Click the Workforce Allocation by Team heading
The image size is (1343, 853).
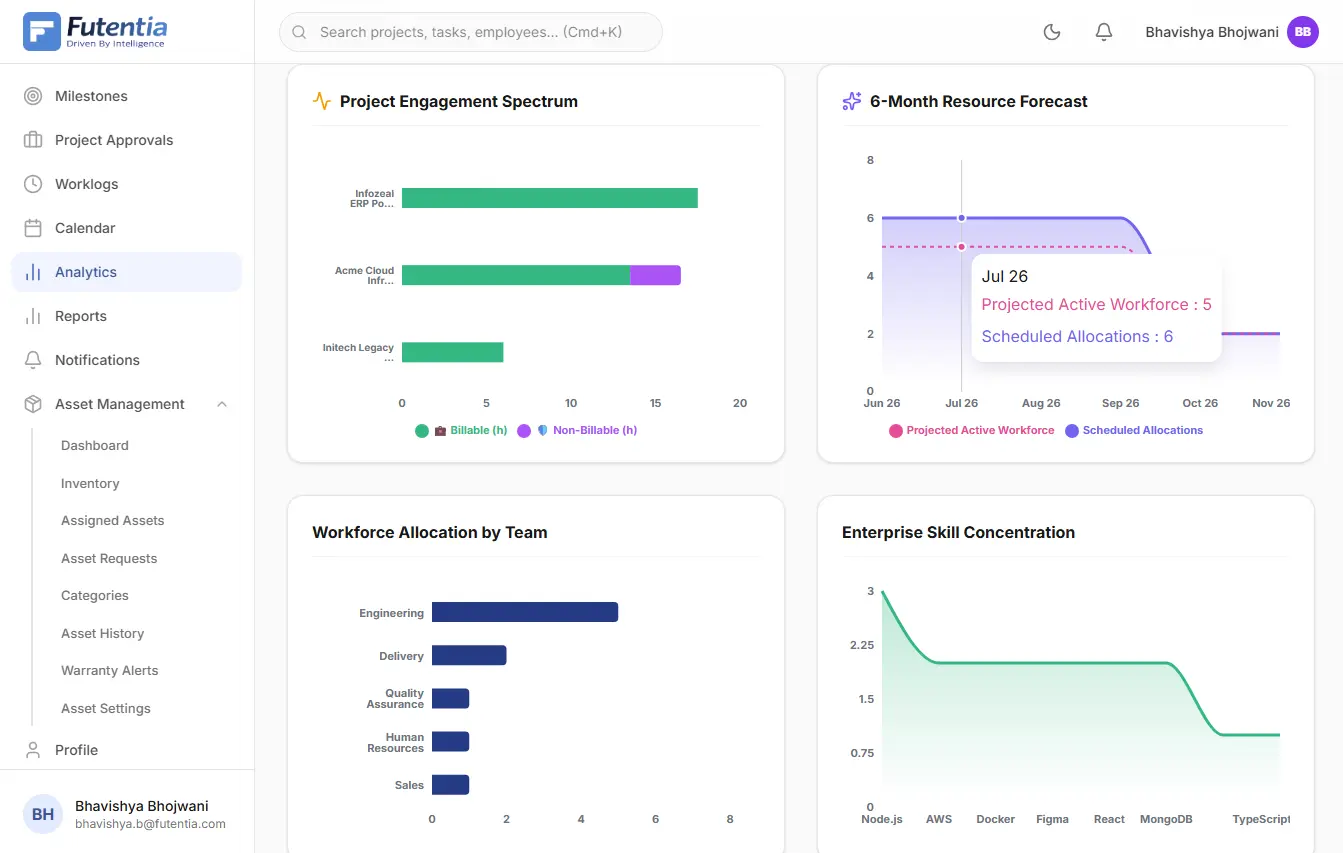coord(430,533)
